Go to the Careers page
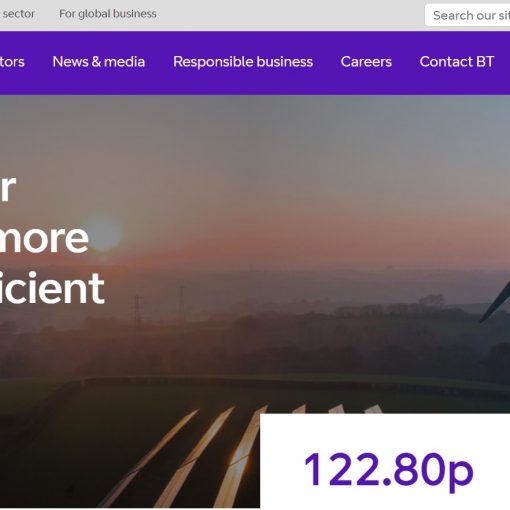This screenshot has width=510, height=510. pos(366,62)
